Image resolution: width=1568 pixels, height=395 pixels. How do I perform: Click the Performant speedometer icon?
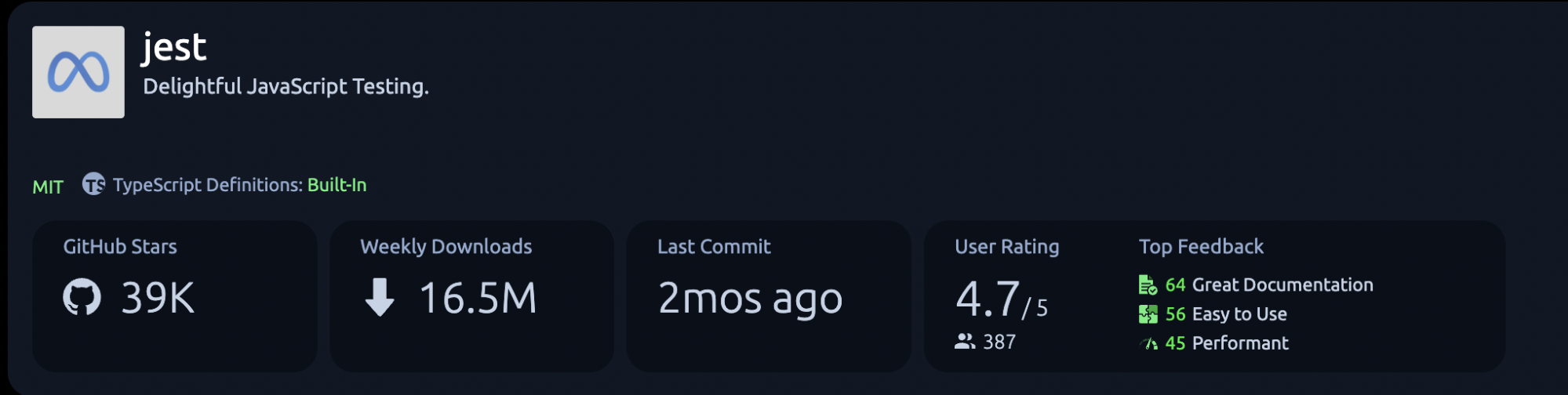[x=1148, y=343]
